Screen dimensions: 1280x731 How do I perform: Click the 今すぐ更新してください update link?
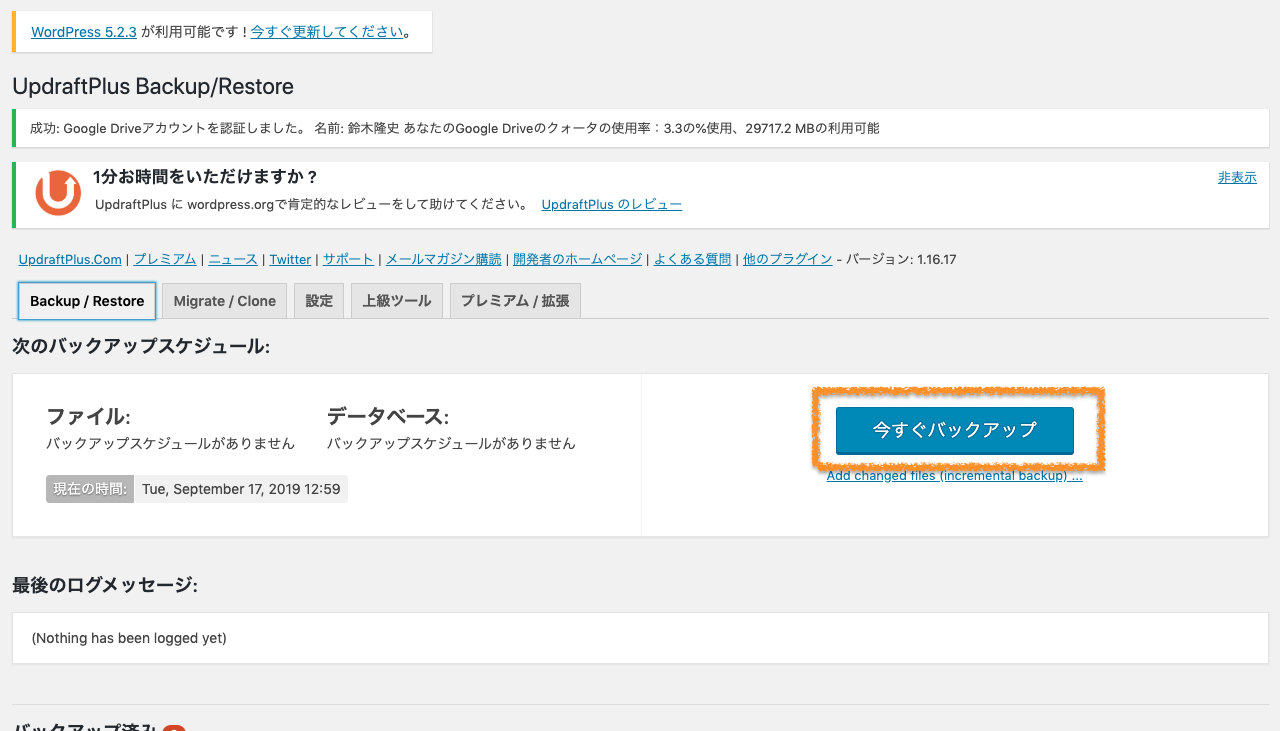pos(327,32)
